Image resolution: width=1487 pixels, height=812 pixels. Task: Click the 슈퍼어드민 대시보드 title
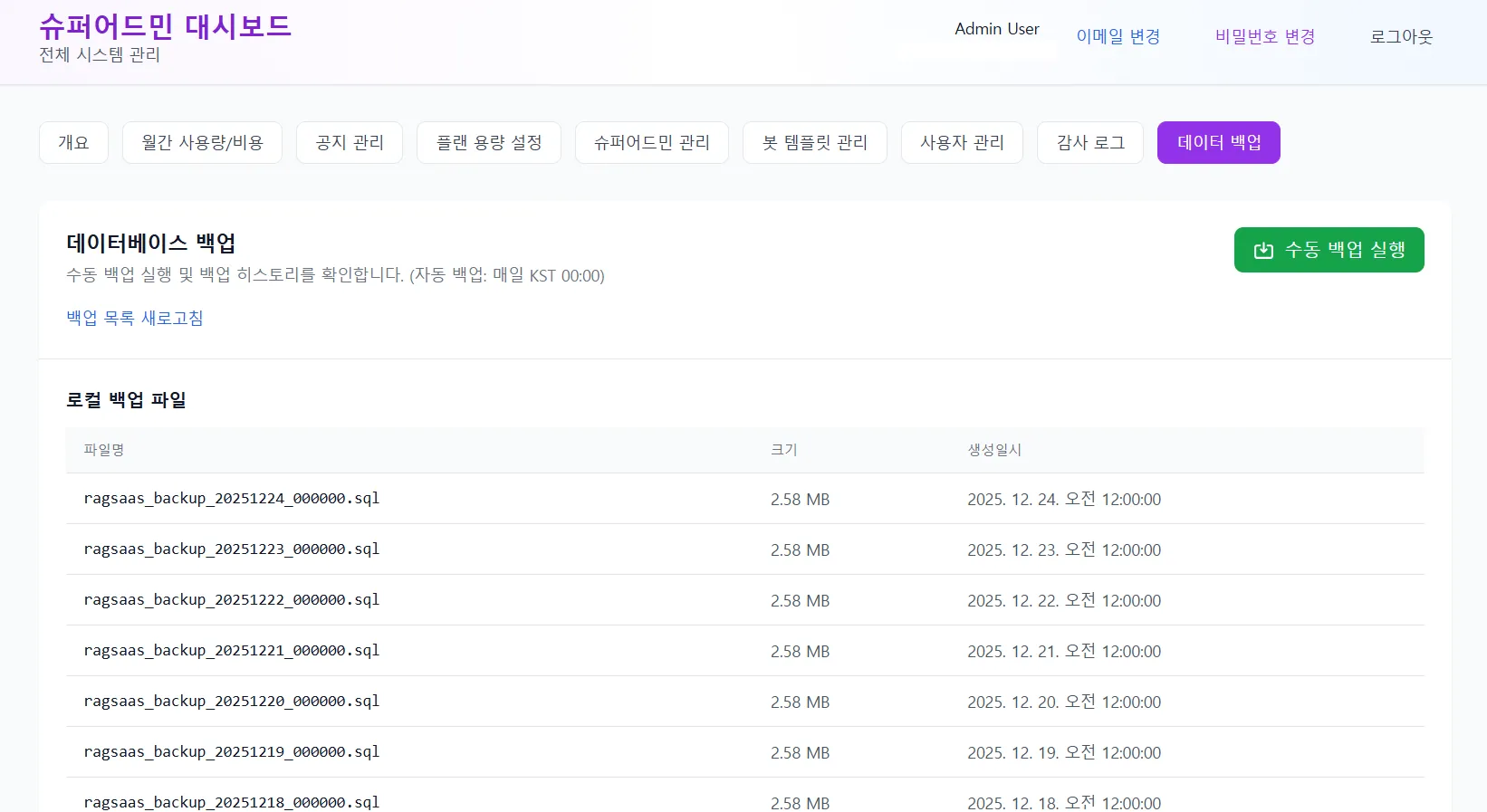[x=165, y=25]
